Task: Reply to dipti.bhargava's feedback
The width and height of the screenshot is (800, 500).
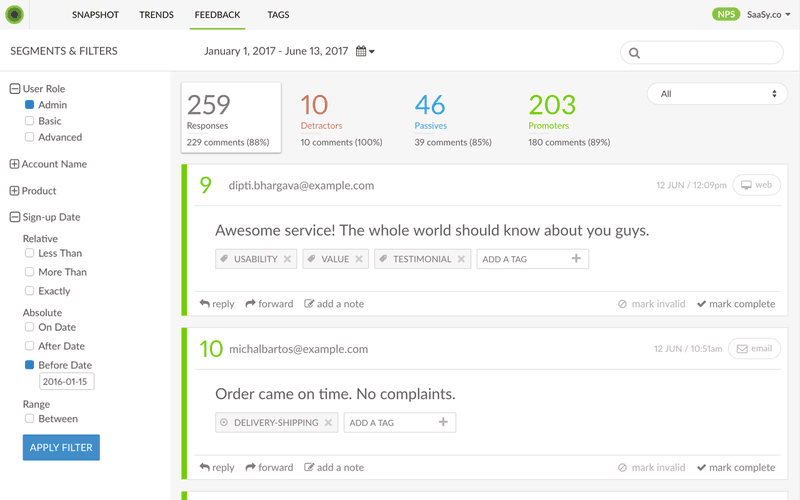Action: [x=217, y=304]
